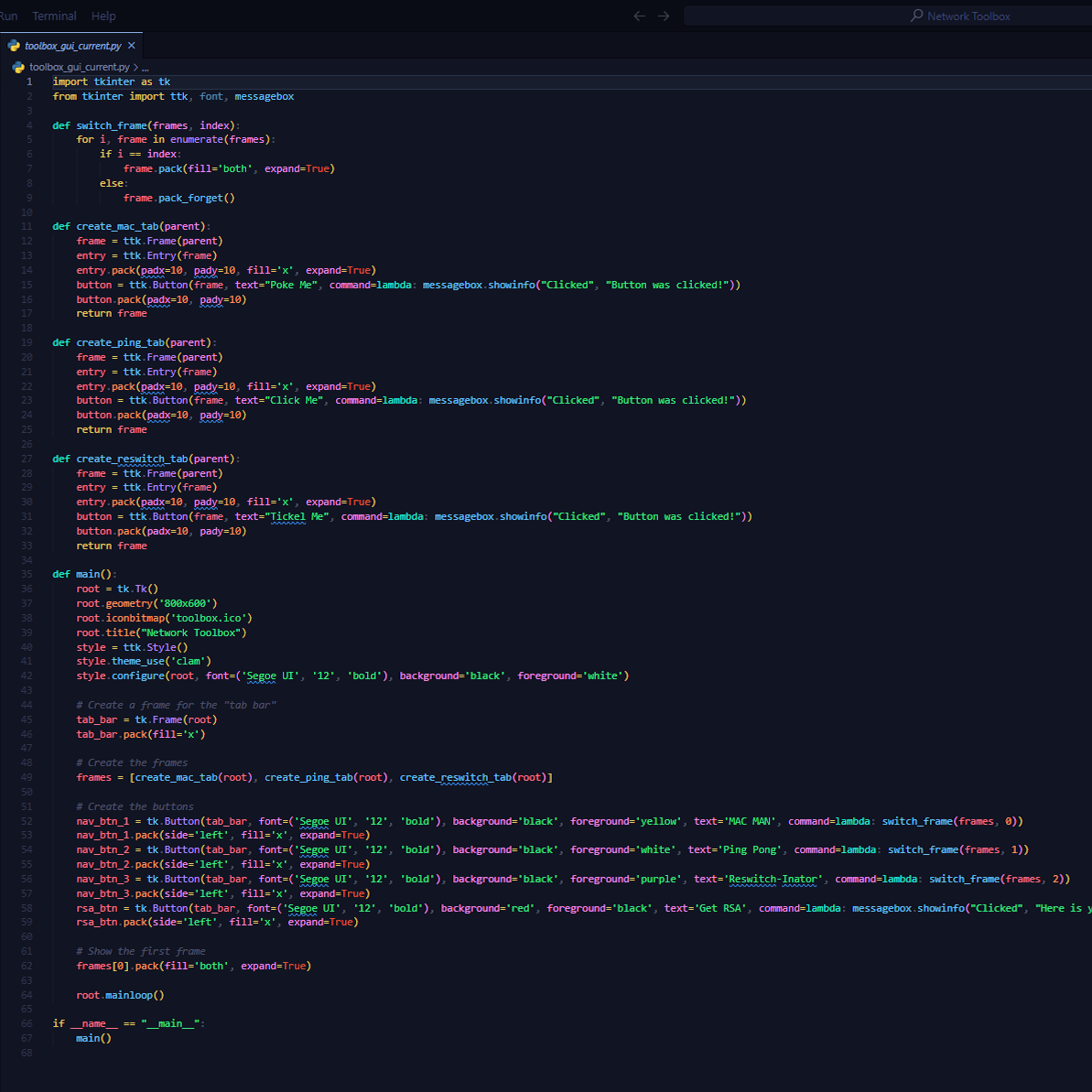Click the '# Create the buttons' comment
Image resolution: width=1092 pixels, height=1092 pixels.
click(135, 807)
